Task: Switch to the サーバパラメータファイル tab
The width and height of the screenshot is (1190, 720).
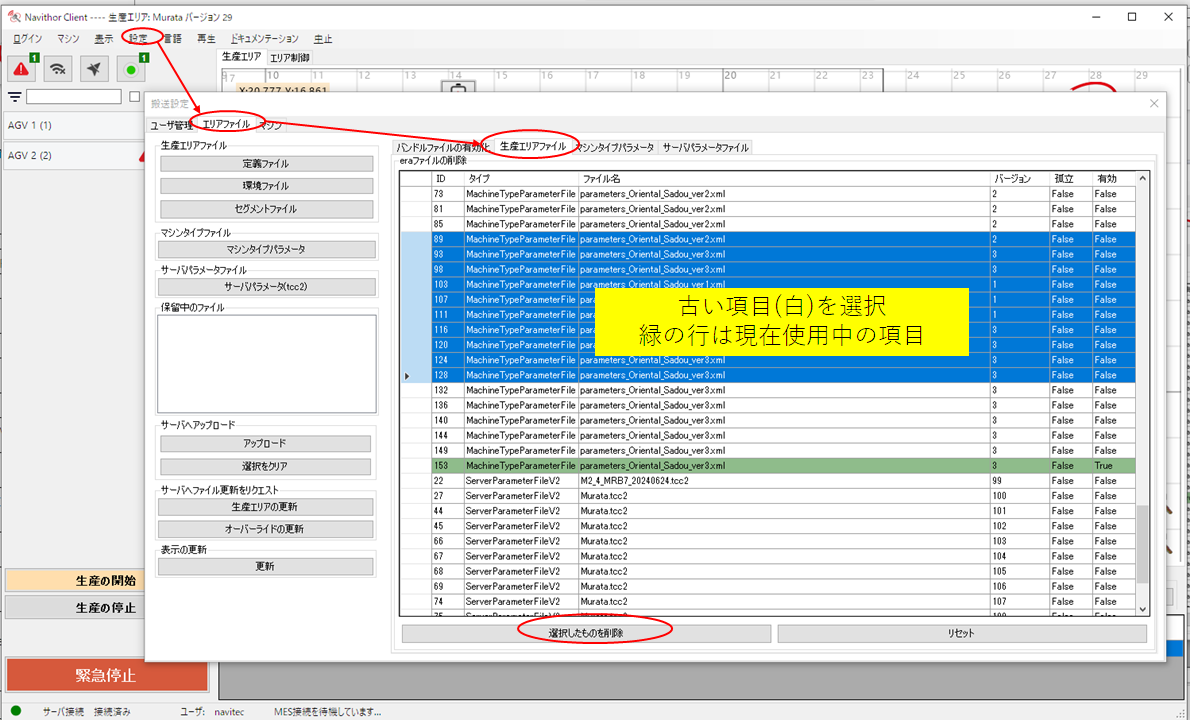Action: pos(705,147)
